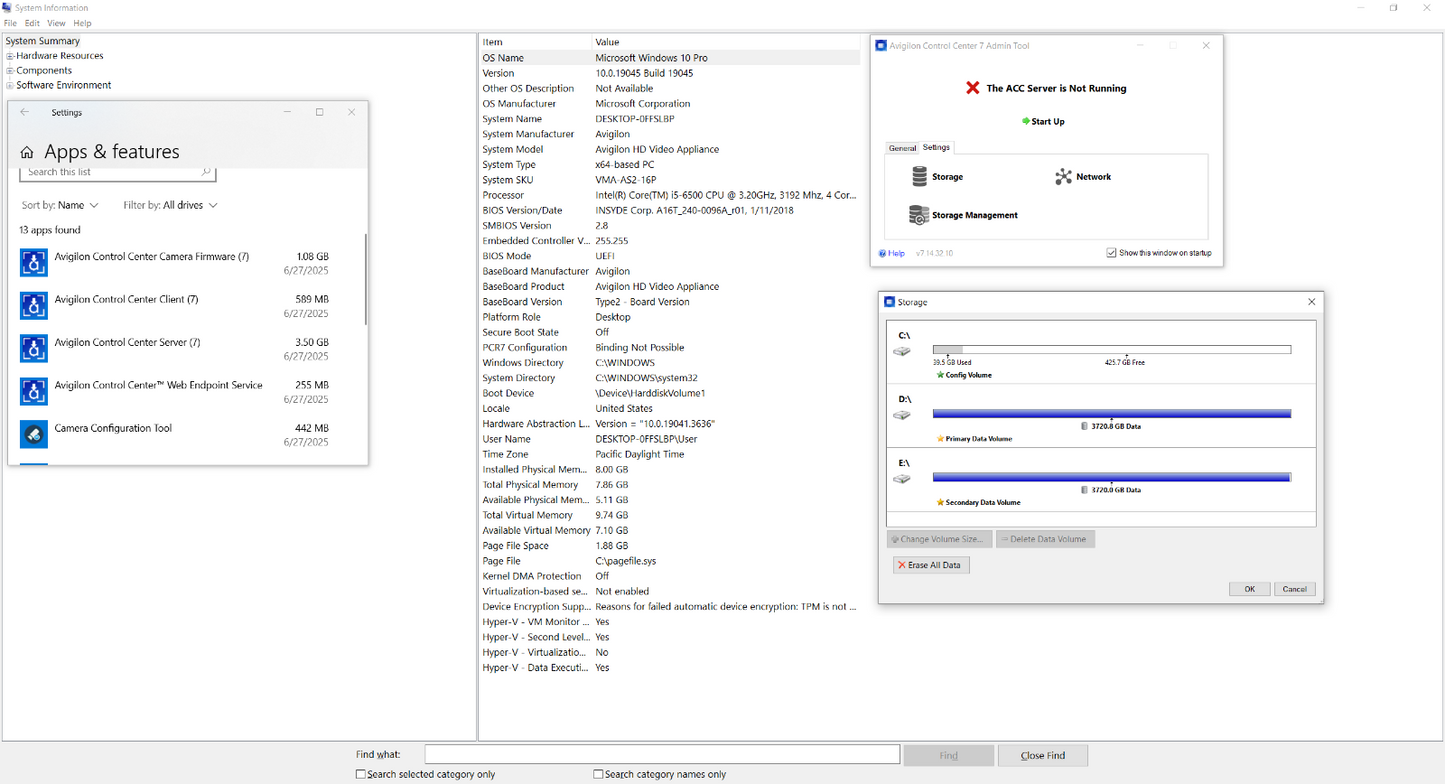Click the Primary Data Volume star icon
The image size is (1445, 784).
pyautogui.click(x=940, y=439)
